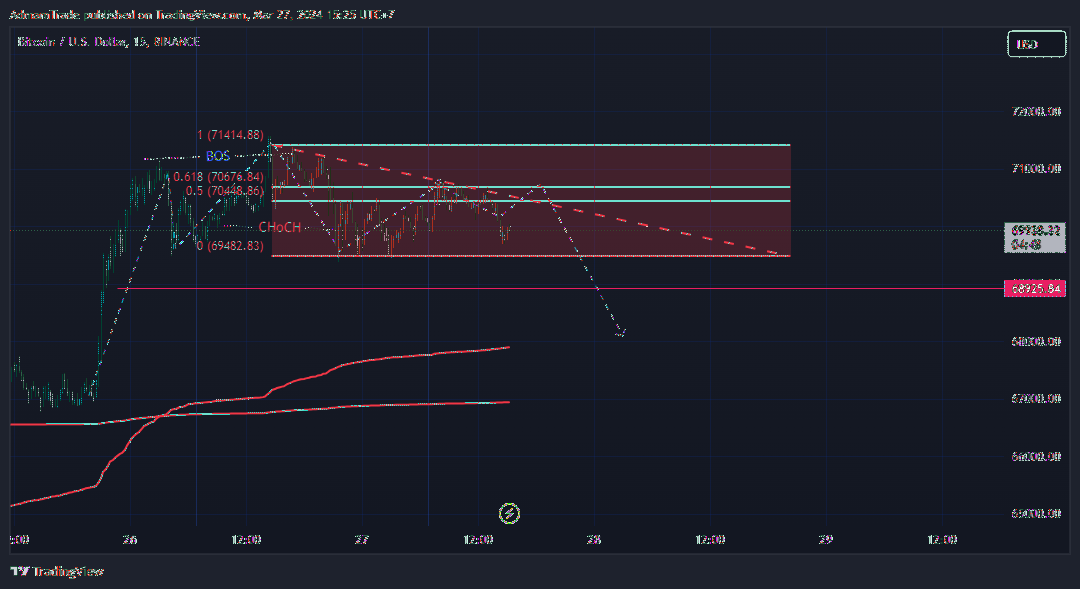Click the 72000.00 price axis label

point(1036,111)
